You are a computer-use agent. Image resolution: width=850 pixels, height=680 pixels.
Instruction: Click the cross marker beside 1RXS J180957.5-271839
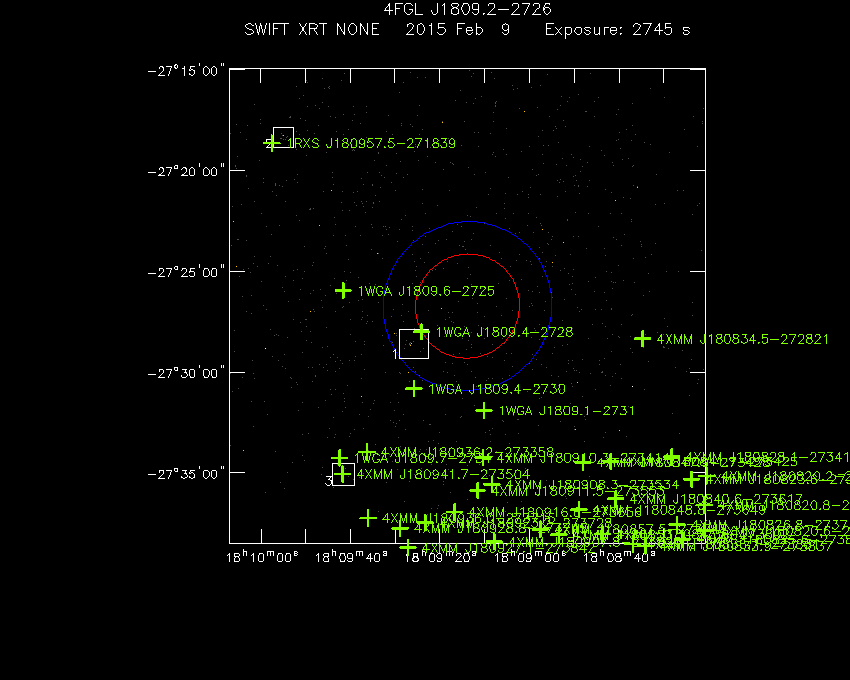coord(272,143)
